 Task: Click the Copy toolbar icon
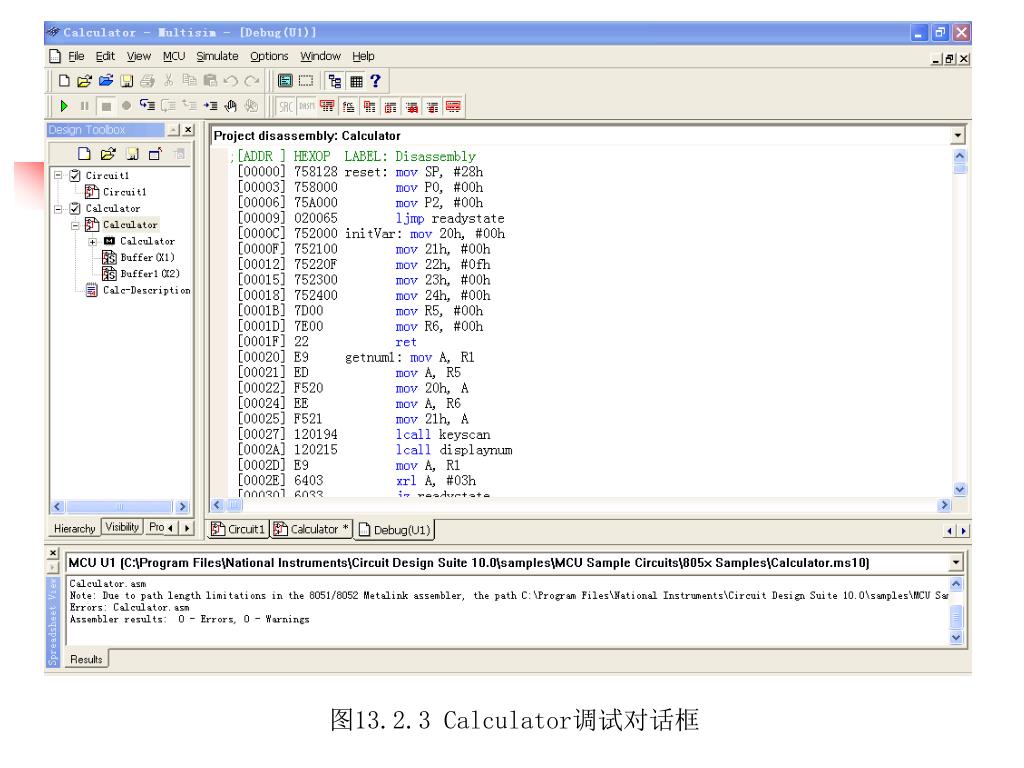(x=189, y=81)
